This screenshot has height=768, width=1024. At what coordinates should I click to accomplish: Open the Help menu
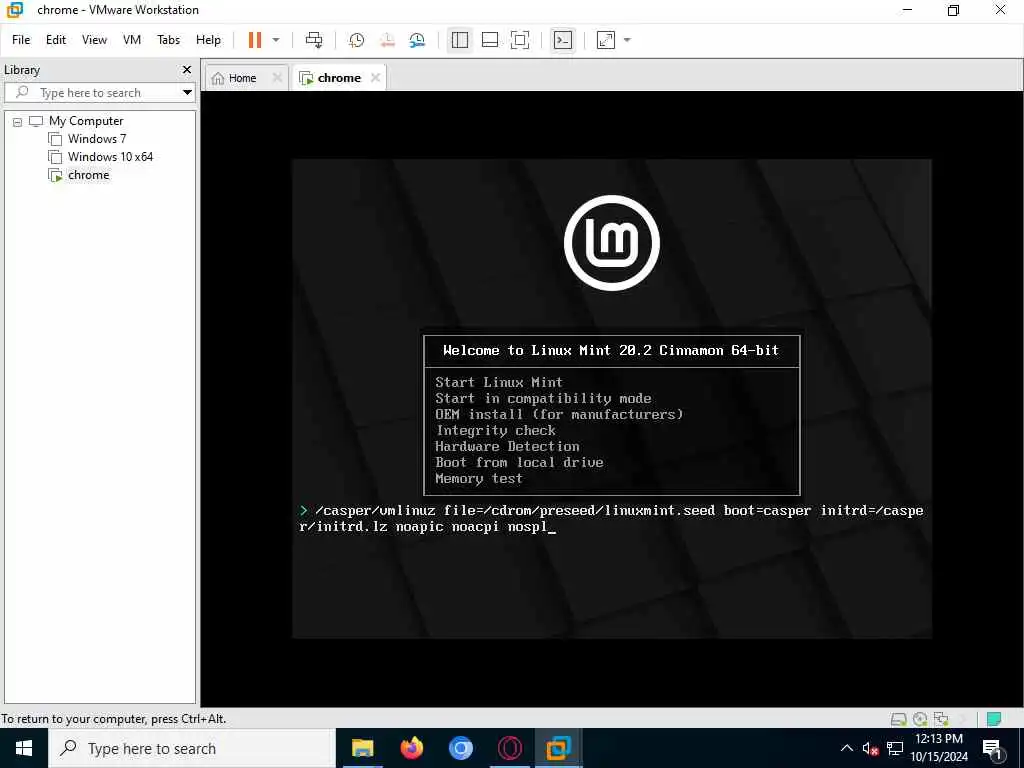point(208,40)
